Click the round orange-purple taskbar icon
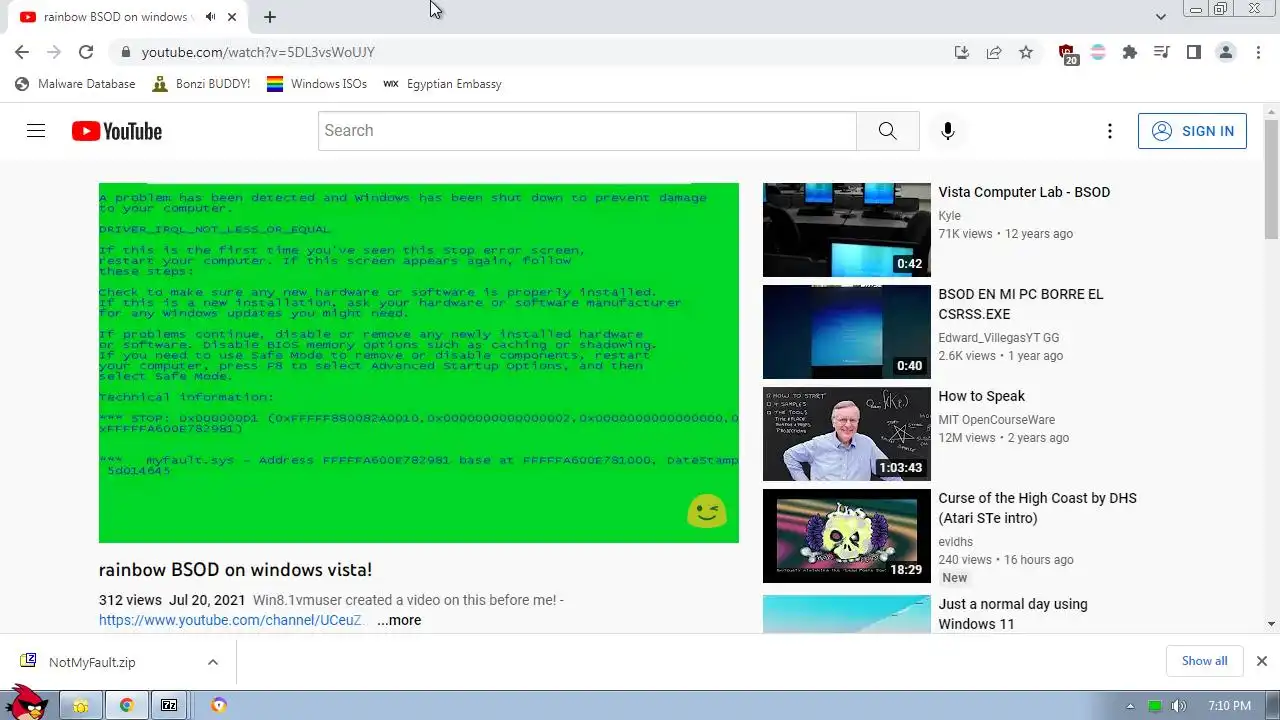 (x=218, y=705)
